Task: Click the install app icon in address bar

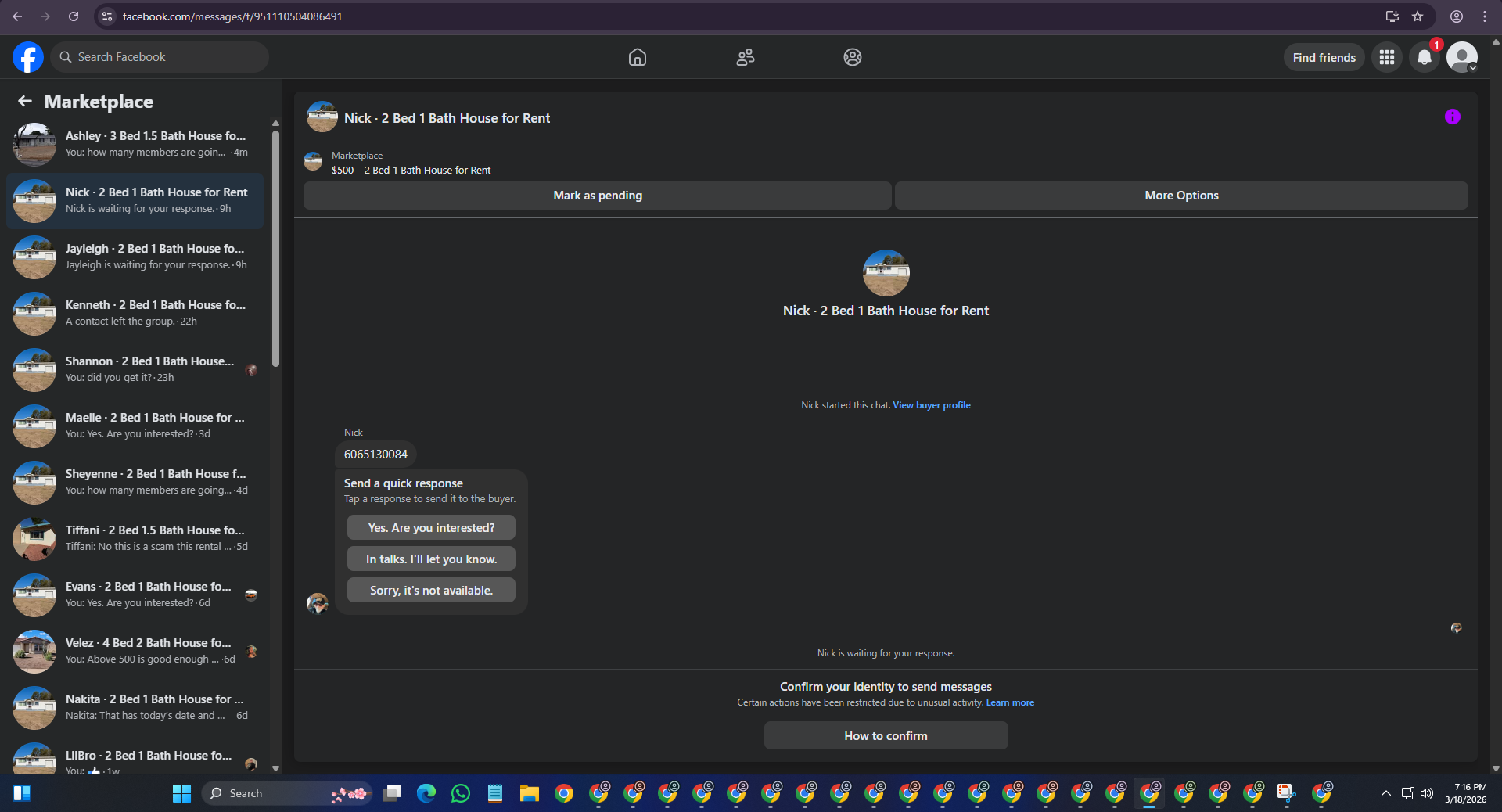Action: pos(1392,16)
